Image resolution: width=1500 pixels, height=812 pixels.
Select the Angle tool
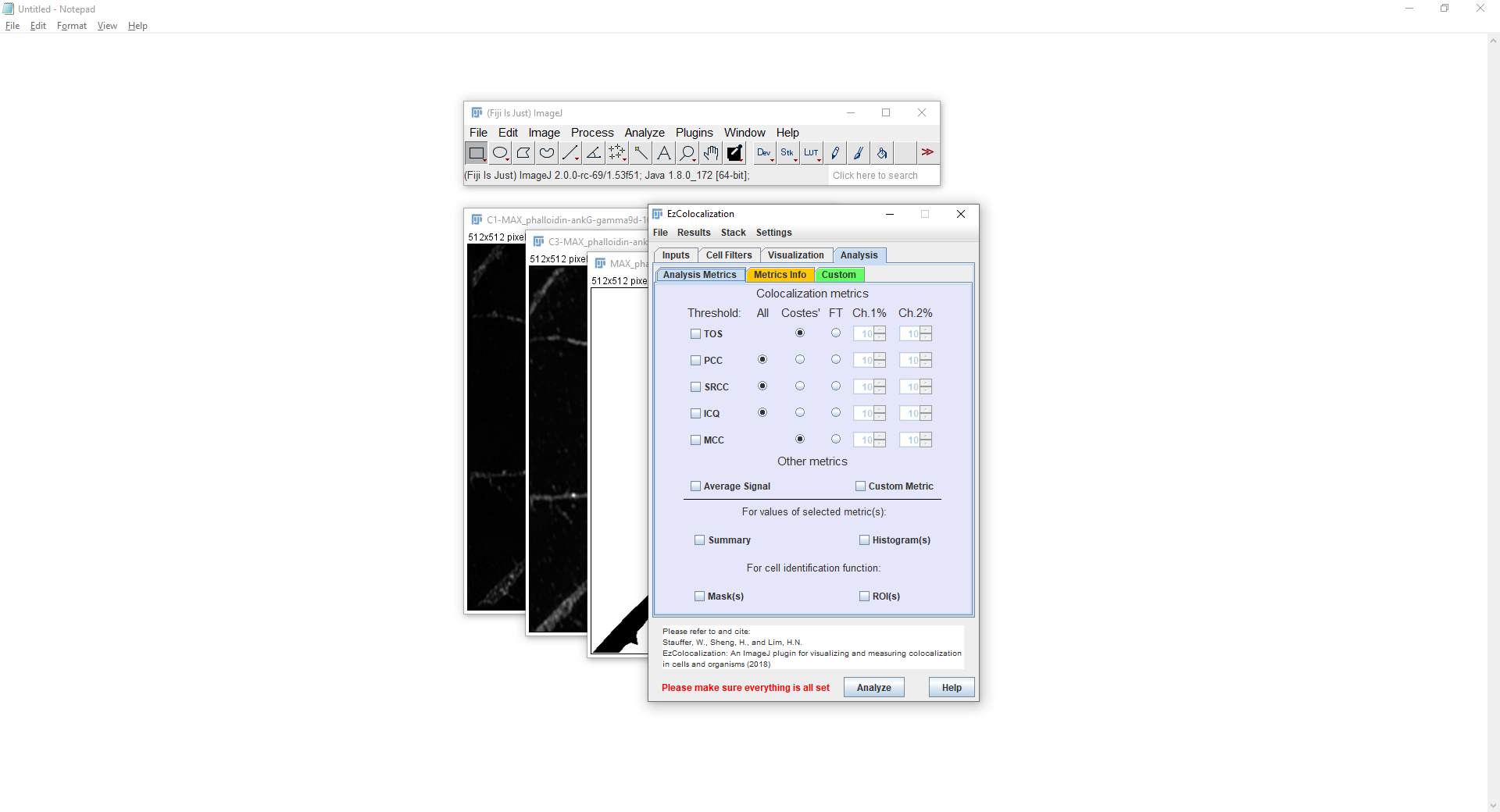click(x=594, y=153)
